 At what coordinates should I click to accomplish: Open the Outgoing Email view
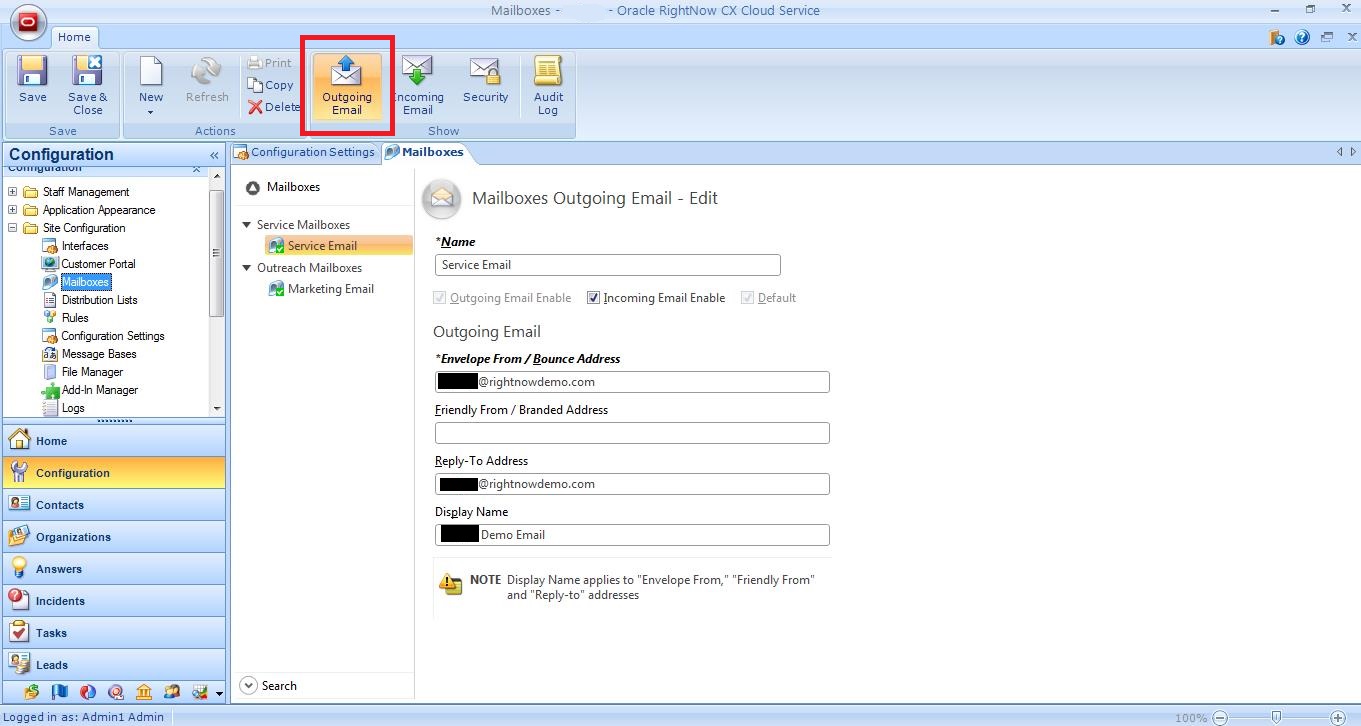pos(346,85)
